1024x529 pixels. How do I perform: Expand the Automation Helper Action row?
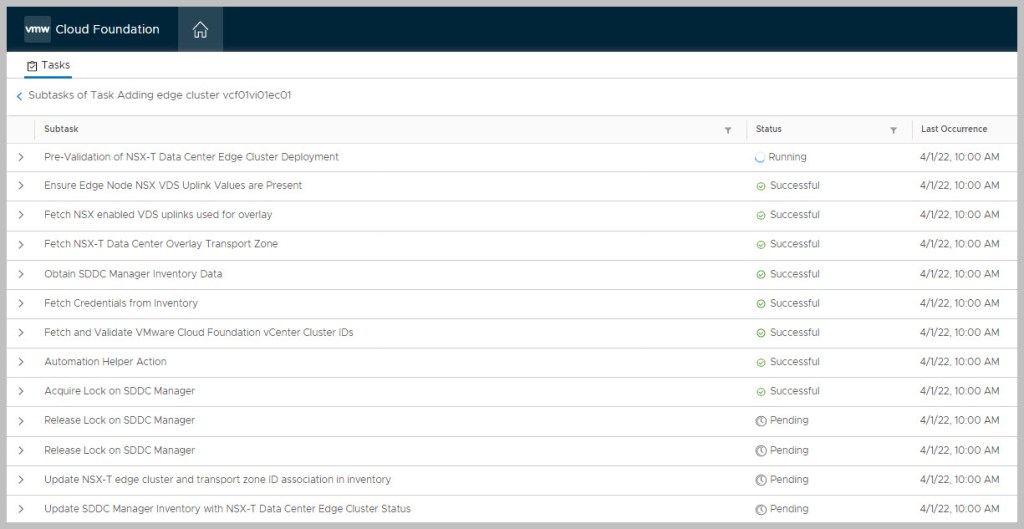click(21, 362)
